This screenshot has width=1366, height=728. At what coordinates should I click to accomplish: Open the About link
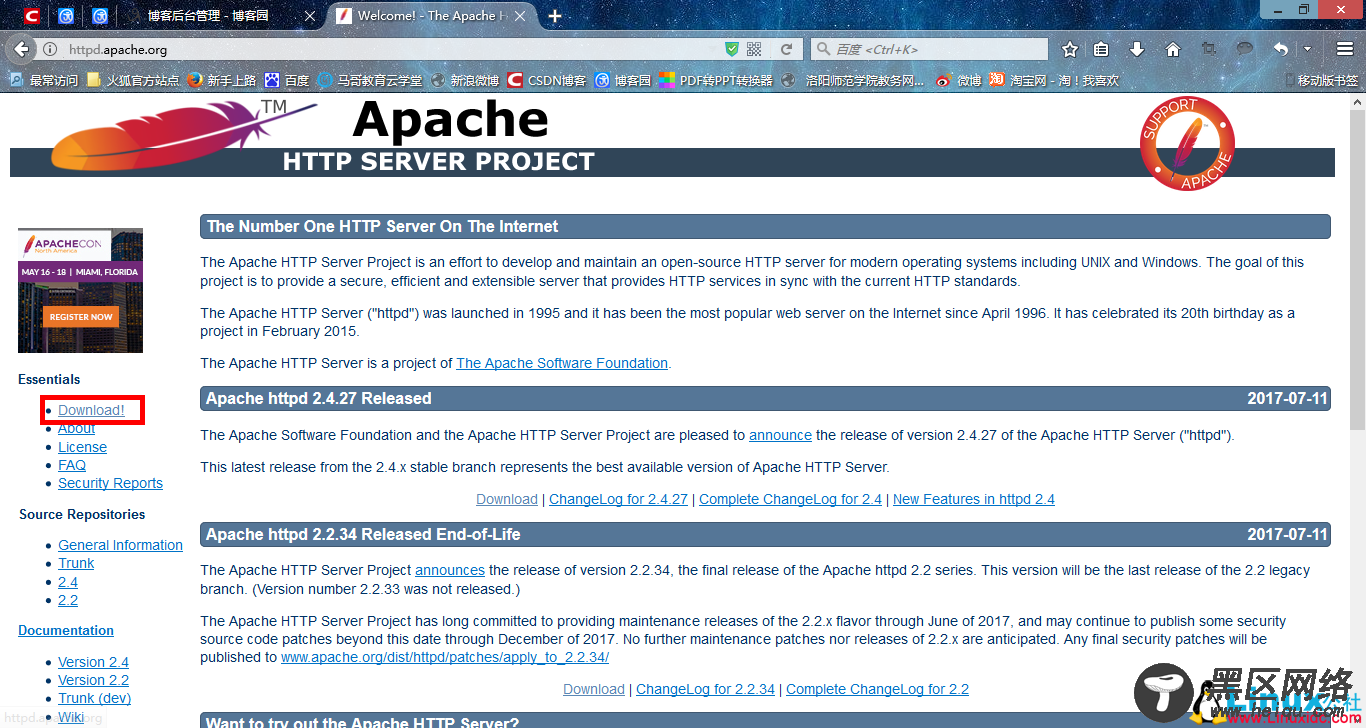tap(77, 428)
